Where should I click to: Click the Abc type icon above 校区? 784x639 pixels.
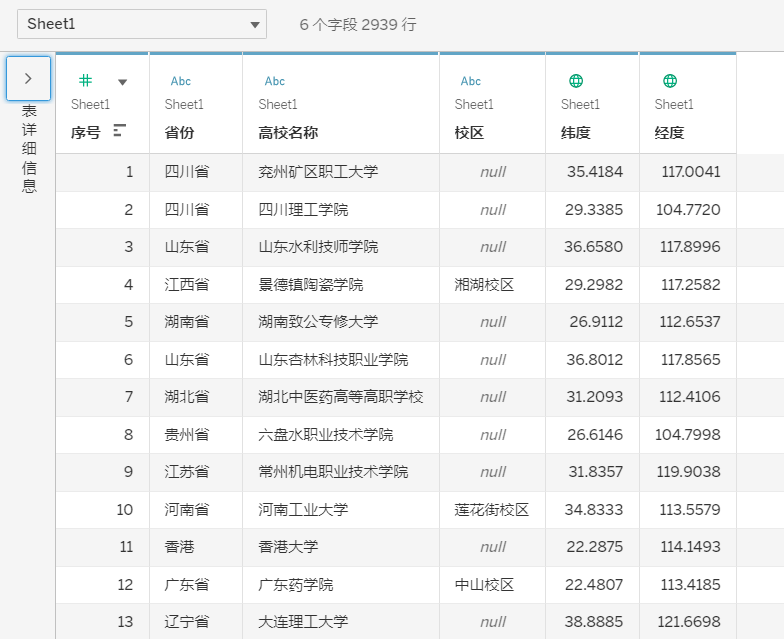pyautogui.click(x=470, y=81)
